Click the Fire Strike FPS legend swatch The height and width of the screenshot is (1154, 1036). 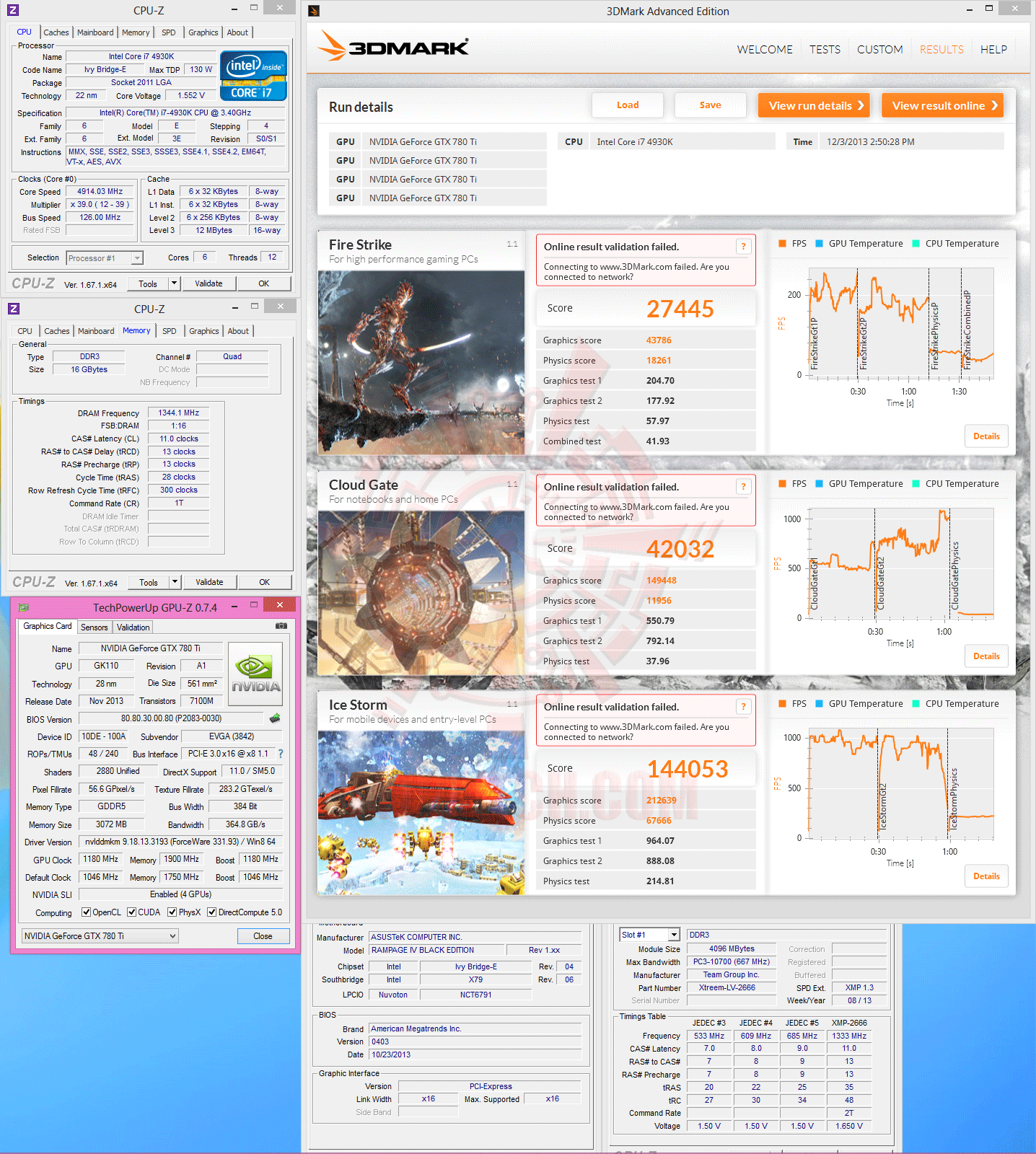click(x=782, y=244)
